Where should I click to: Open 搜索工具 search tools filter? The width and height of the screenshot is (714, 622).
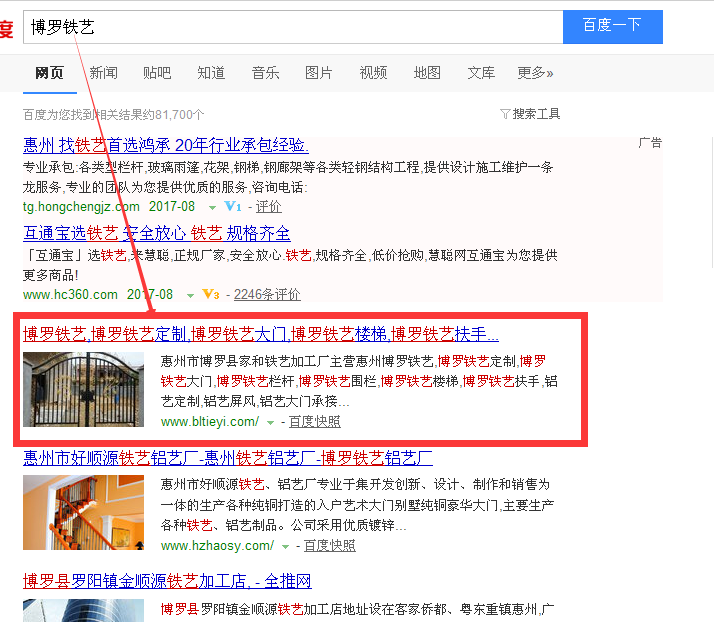pos(530,114)
